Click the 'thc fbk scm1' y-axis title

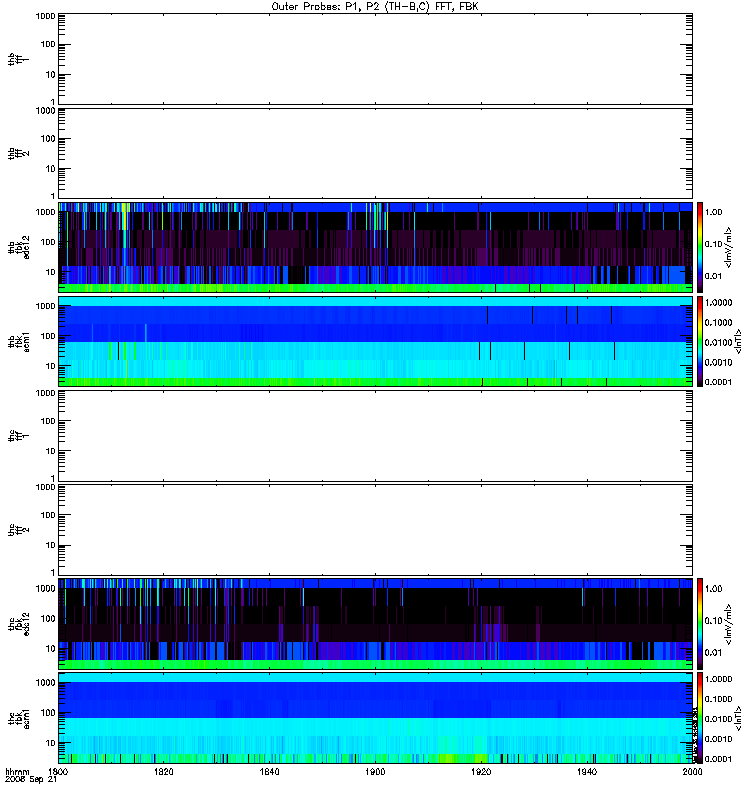19,718
